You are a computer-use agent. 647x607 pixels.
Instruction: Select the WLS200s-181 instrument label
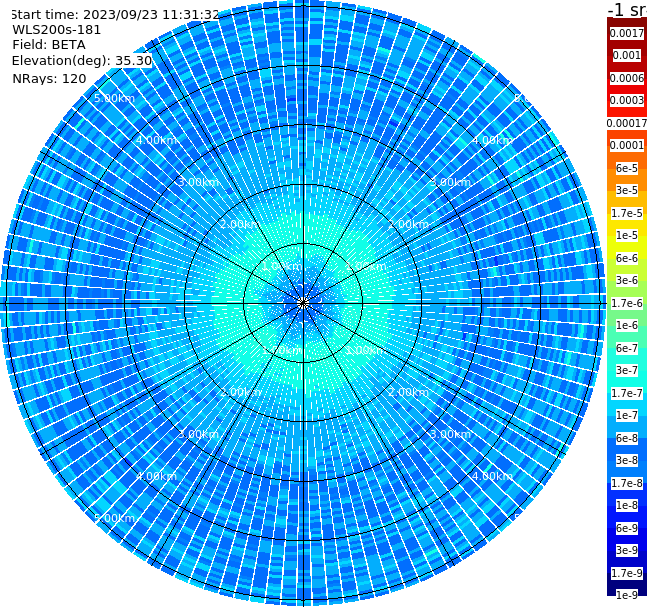pyautogui.click(x=57, y=30)
